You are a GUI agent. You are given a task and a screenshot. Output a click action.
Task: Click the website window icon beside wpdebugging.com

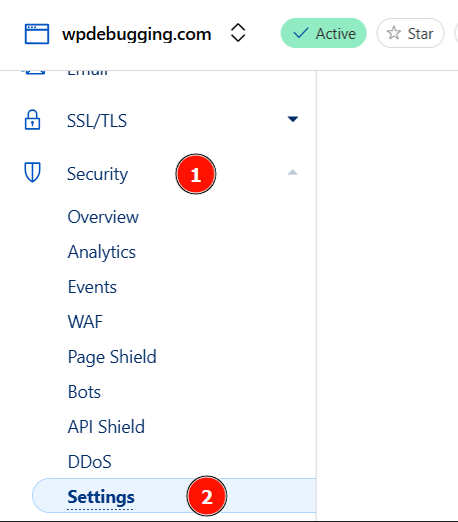(37, 34)
